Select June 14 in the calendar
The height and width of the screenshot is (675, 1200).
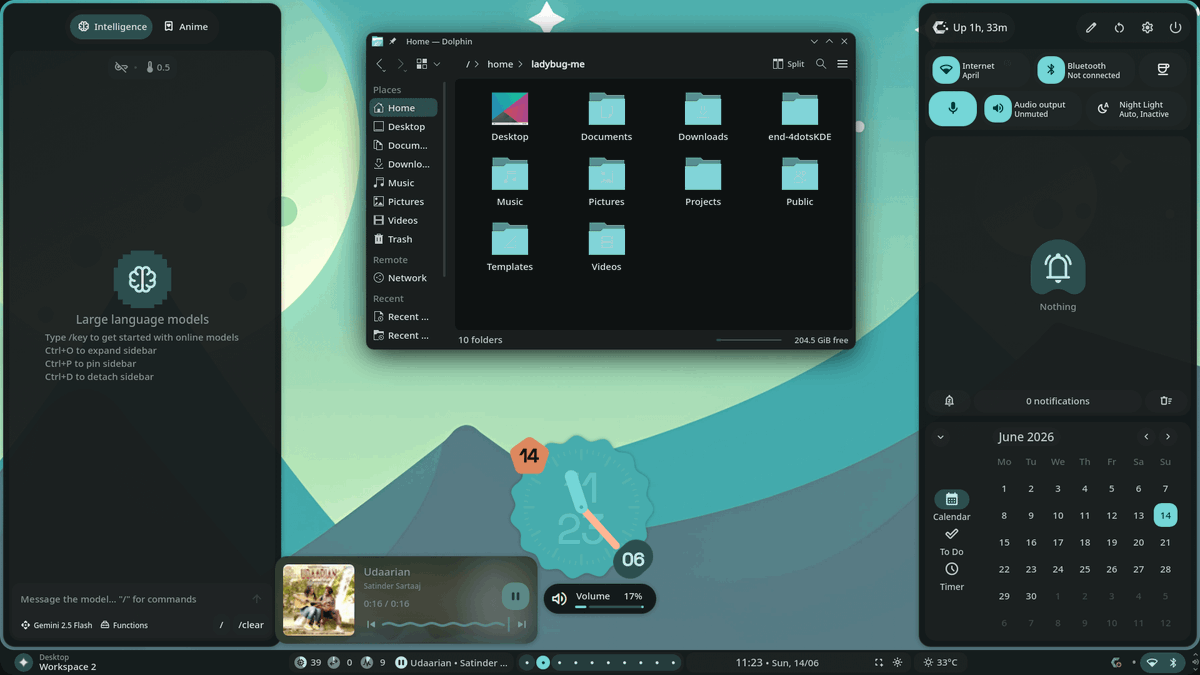[1165, 515]
